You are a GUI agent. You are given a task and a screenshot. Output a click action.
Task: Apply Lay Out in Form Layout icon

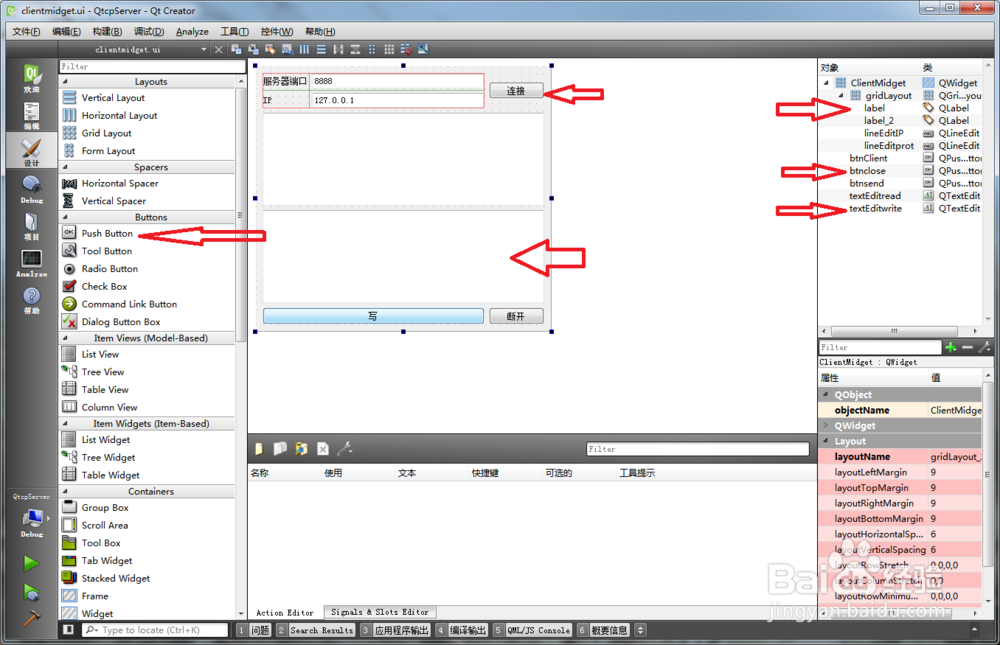pos(372,50)
